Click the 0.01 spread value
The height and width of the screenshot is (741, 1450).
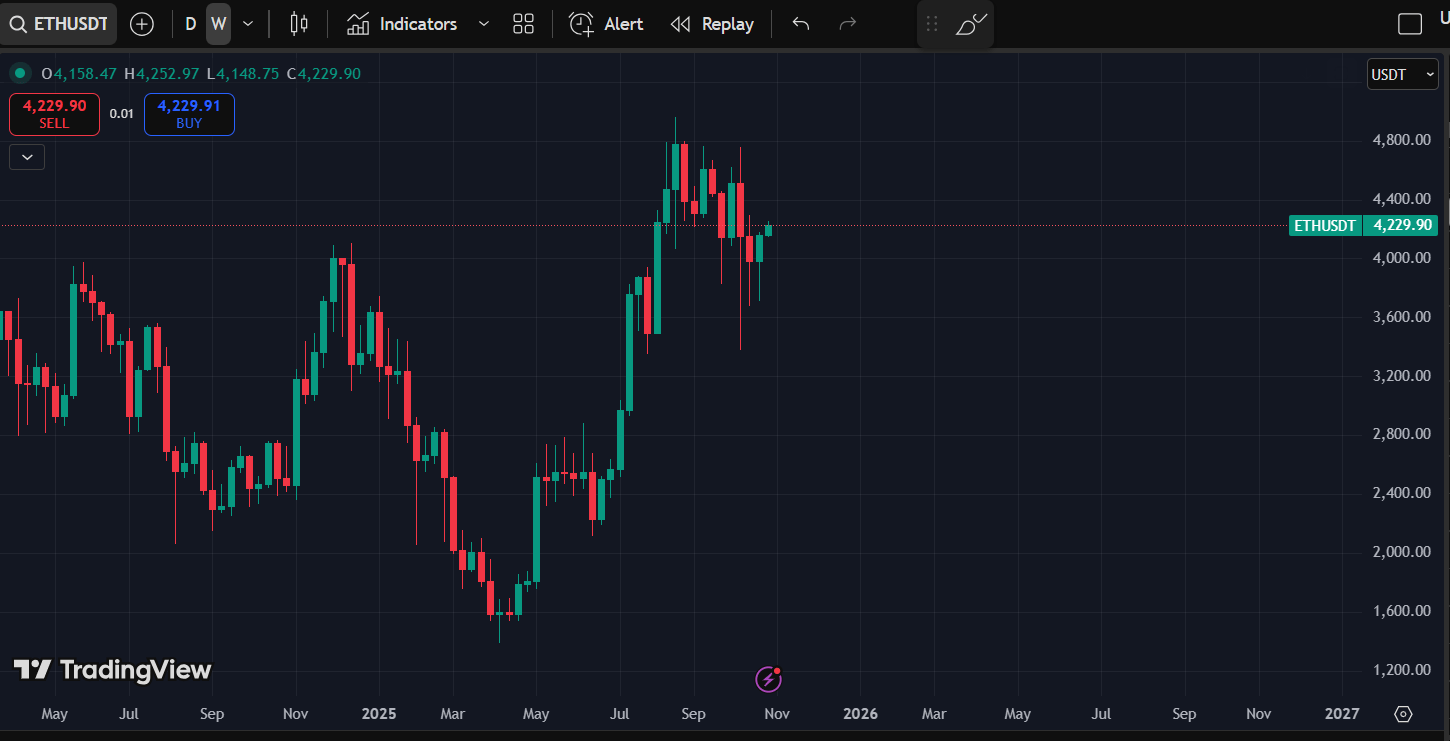[x=122, y=114]
